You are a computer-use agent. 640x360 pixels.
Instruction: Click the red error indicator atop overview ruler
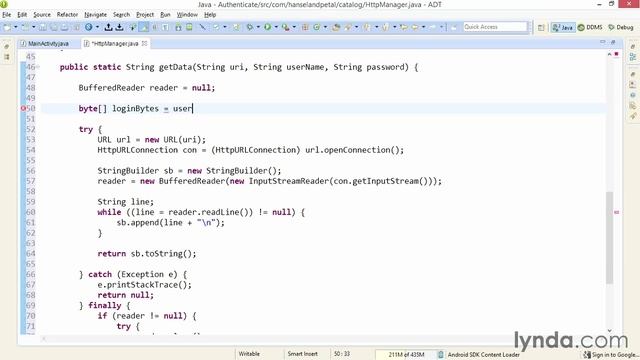click(x=616, y=54)
